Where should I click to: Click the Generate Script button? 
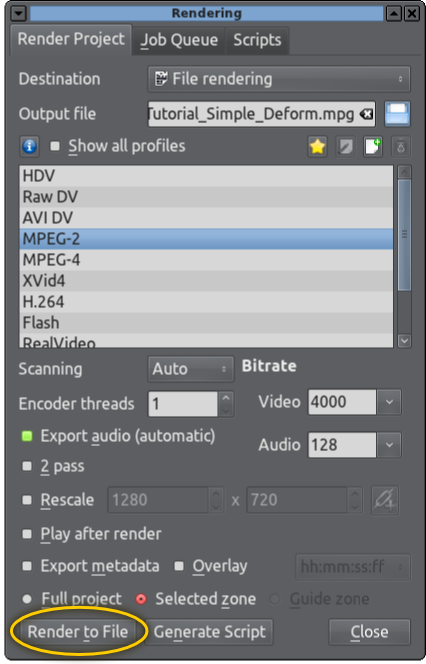click(x=210, y=632)
